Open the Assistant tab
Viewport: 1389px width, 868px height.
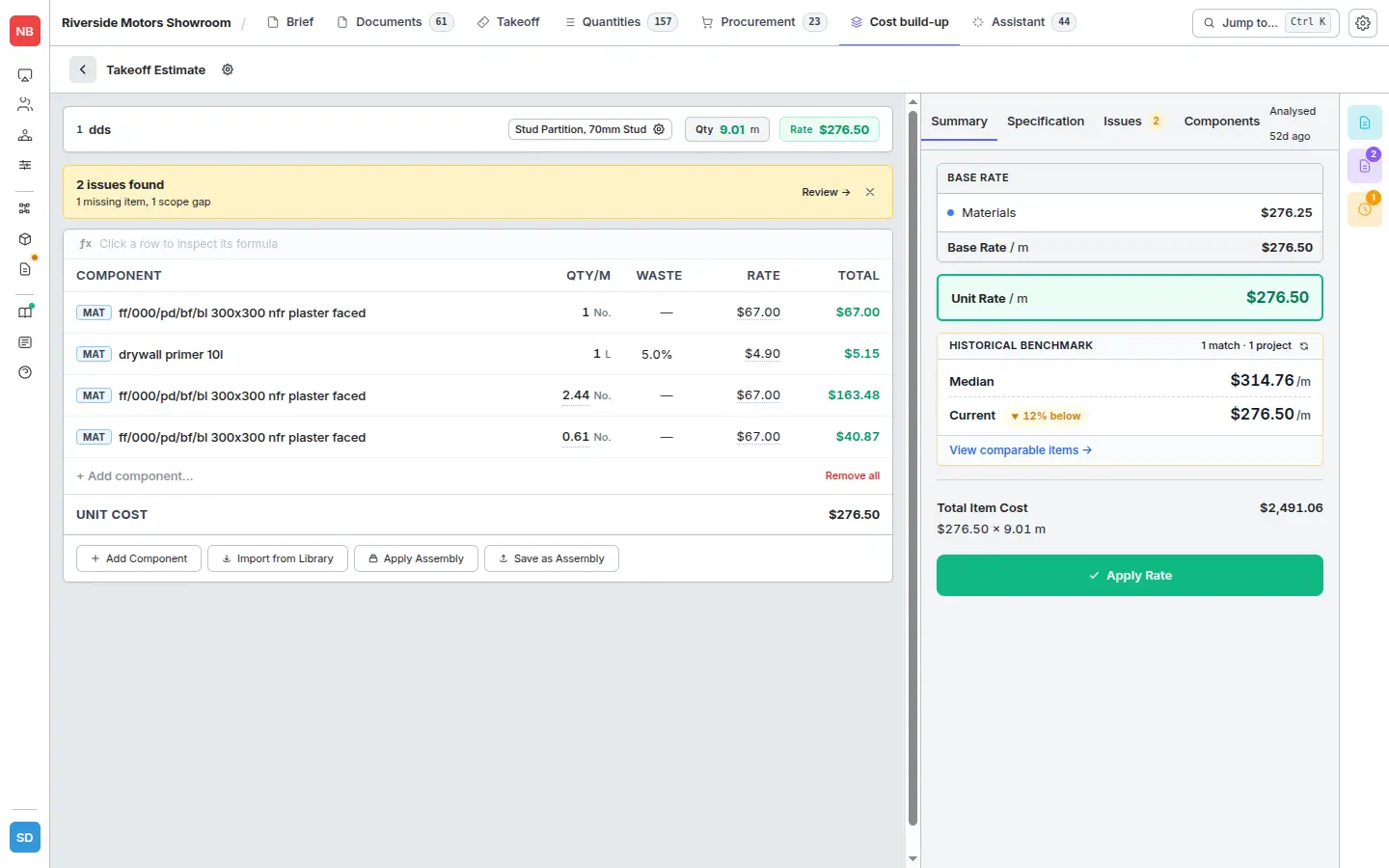[x=1023, y=22]
